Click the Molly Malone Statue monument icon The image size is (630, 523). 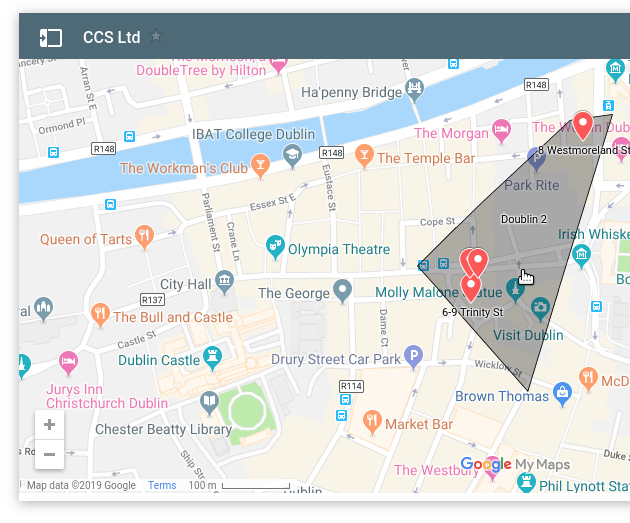tap(515, 290)
